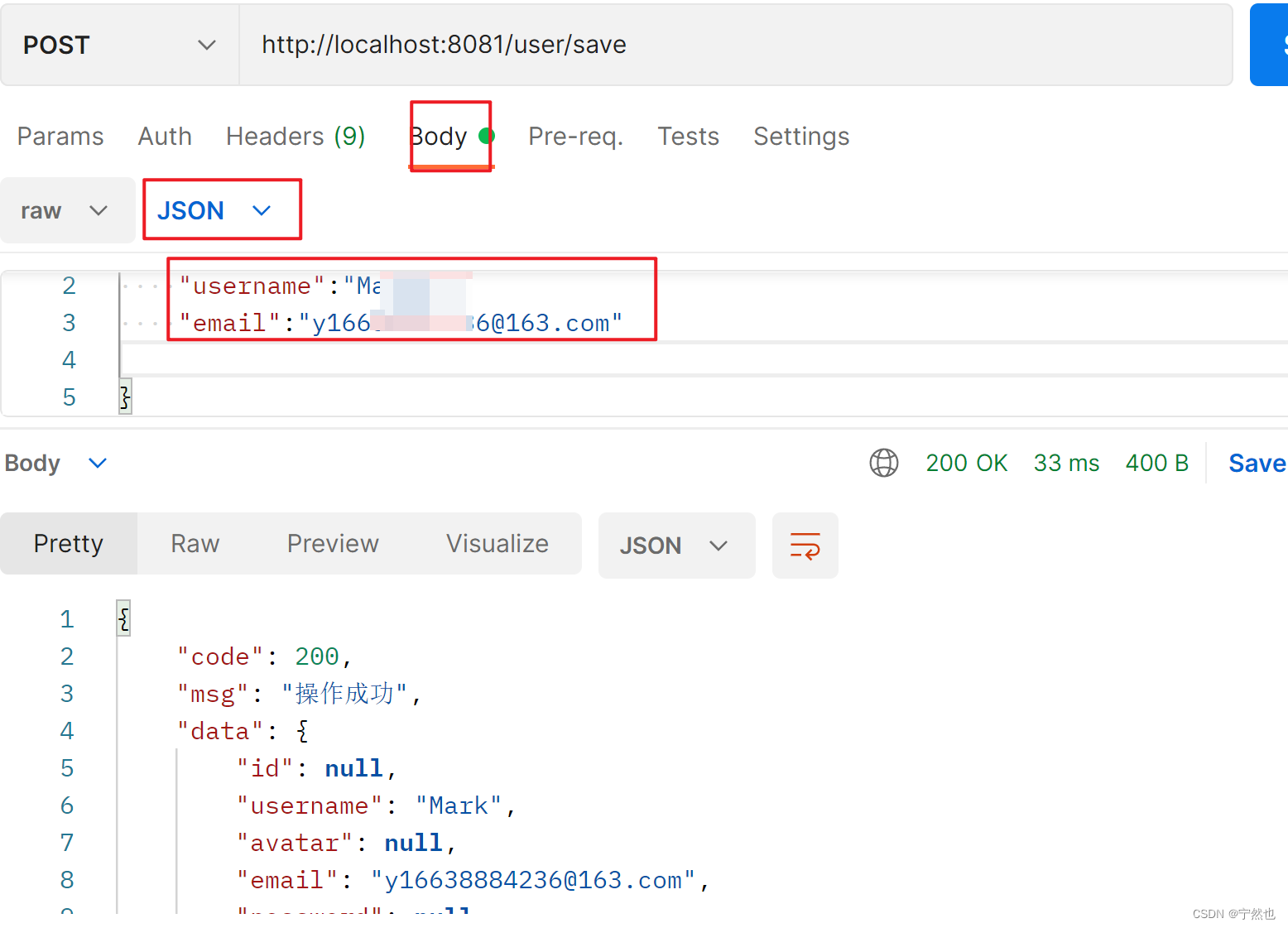Click the opening brace fold in response
This screenshot has height=928, width=1288.
click(x=123, y=618)
